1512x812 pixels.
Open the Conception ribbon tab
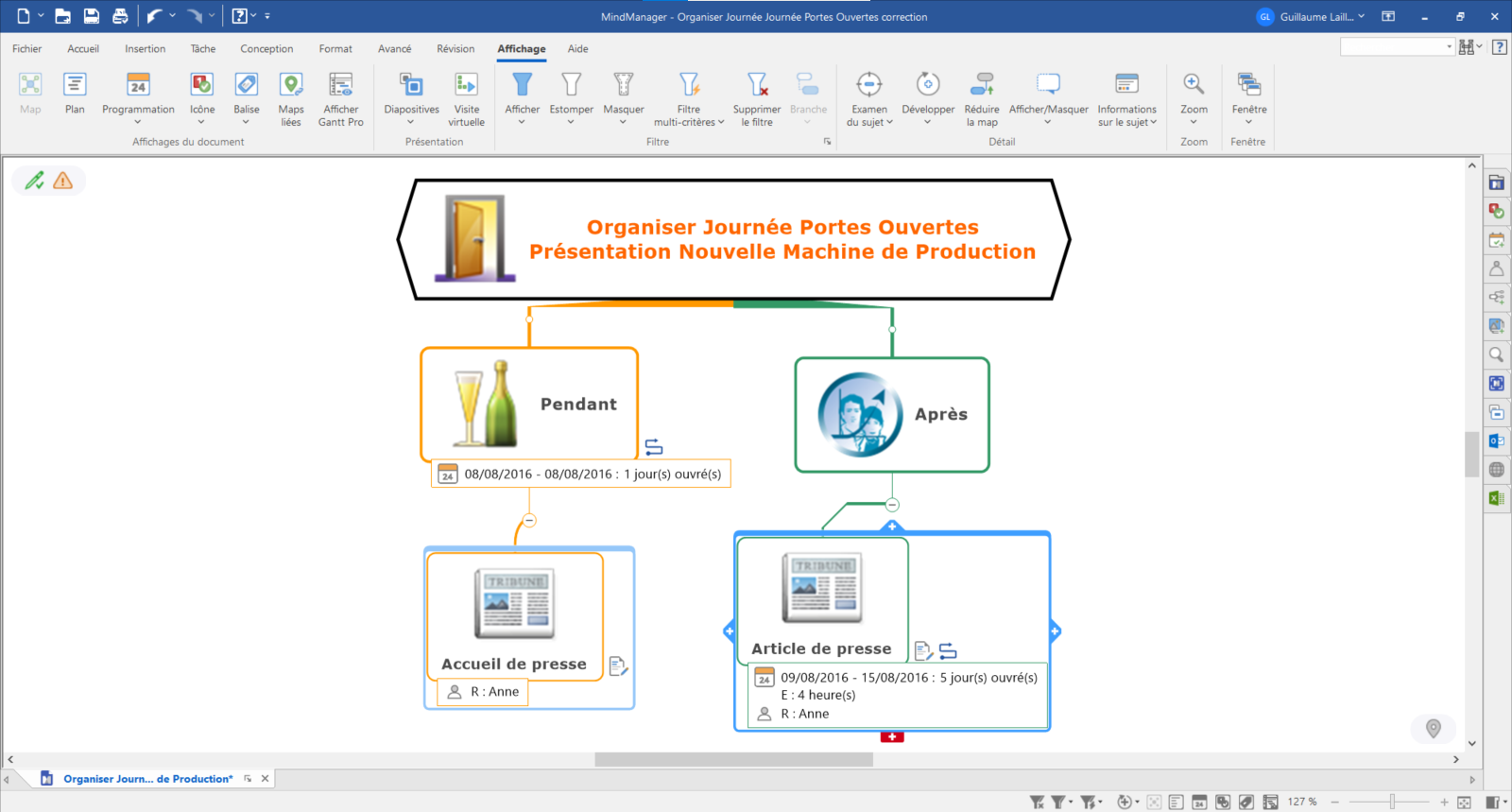[266, 49]
